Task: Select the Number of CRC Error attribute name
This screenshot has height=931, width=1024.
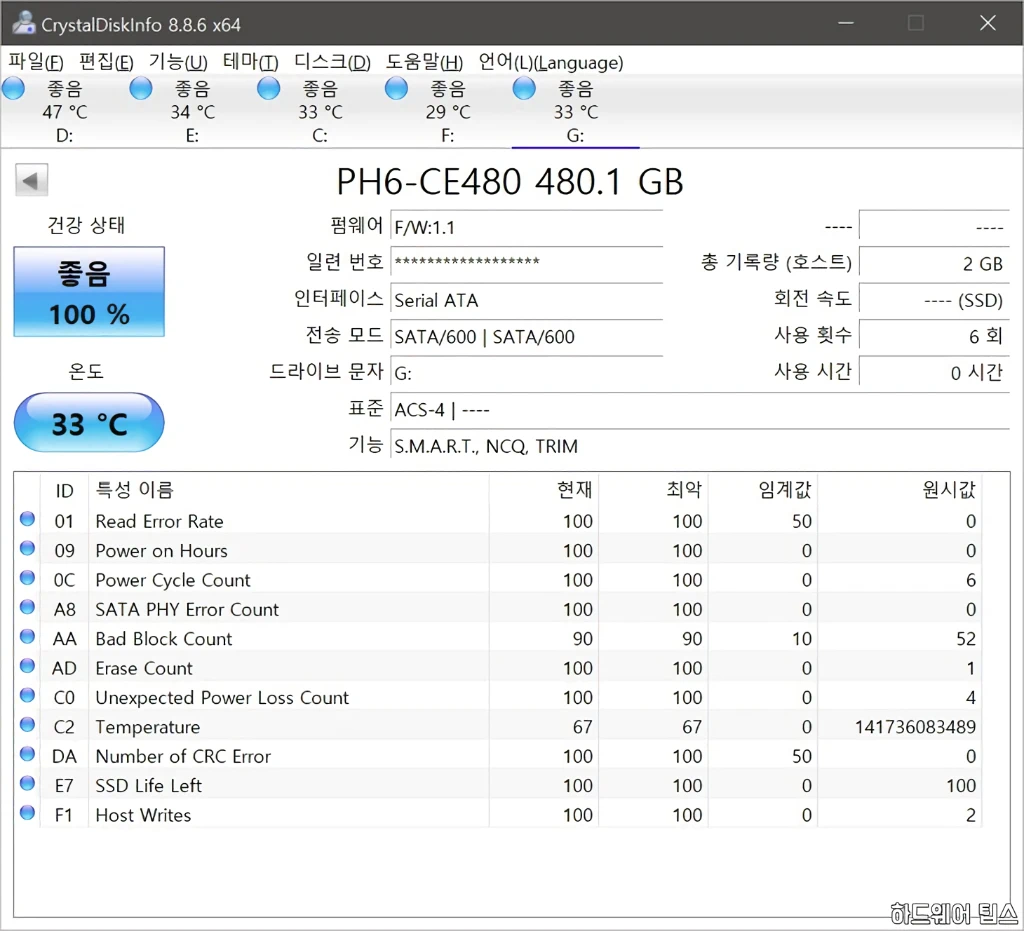Action: (183, 756)
